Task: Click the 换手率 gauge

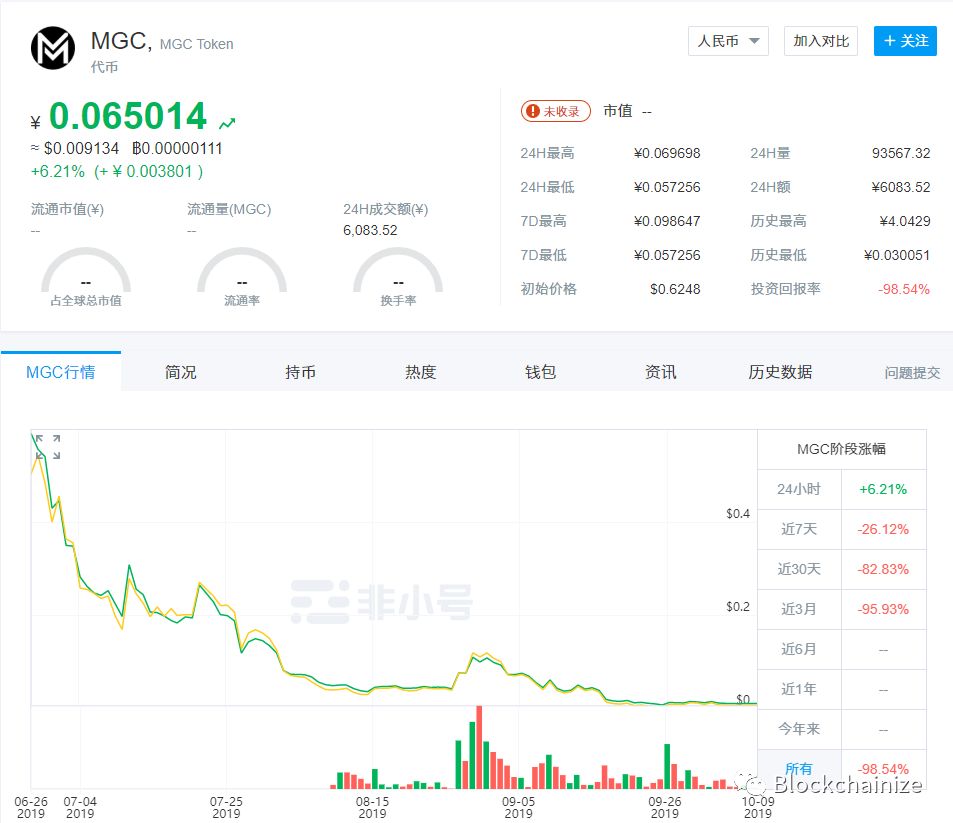Action: pyautogui.click(x=398, y=277)
